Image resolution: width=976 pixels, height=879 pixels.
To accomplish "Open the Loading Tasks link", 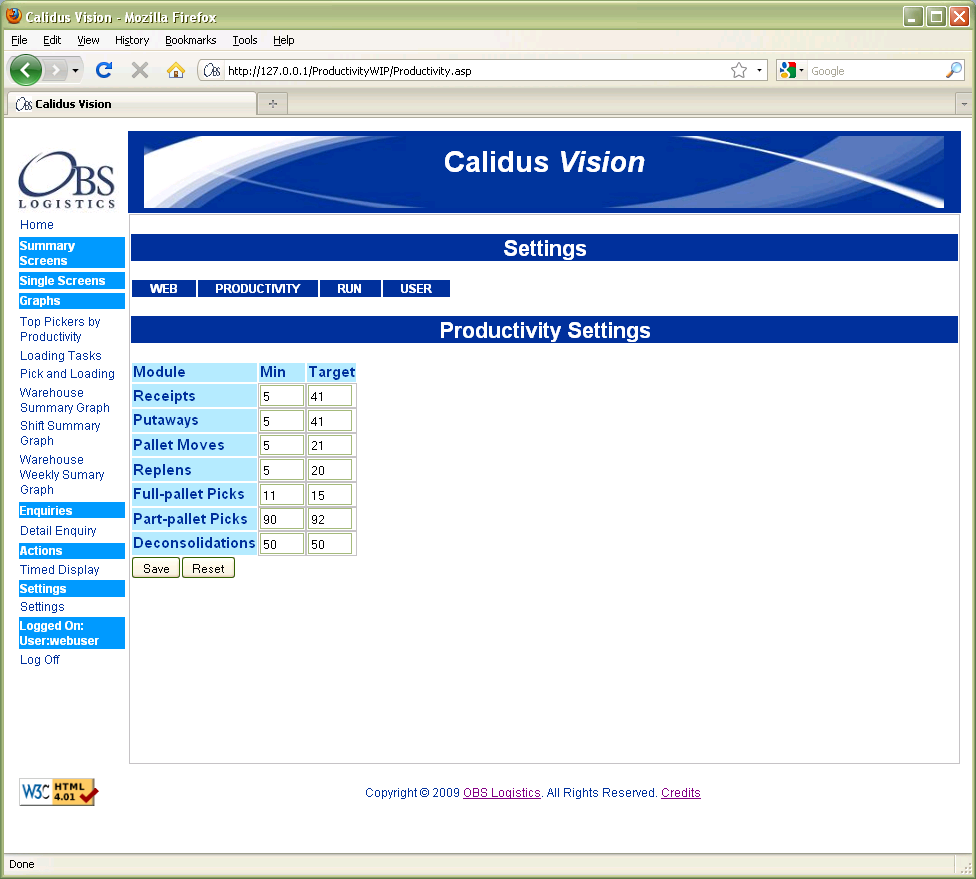I will click(x=60, y=355).
